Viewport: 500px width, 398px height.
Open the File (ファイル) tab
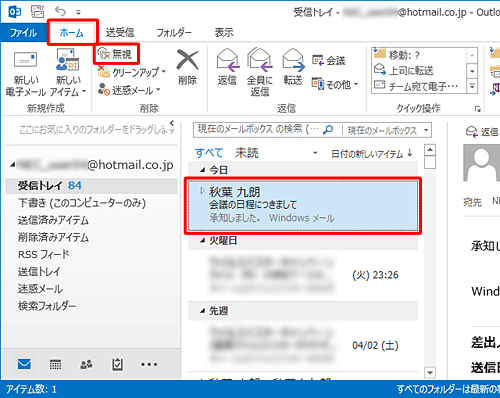point(23,33)
